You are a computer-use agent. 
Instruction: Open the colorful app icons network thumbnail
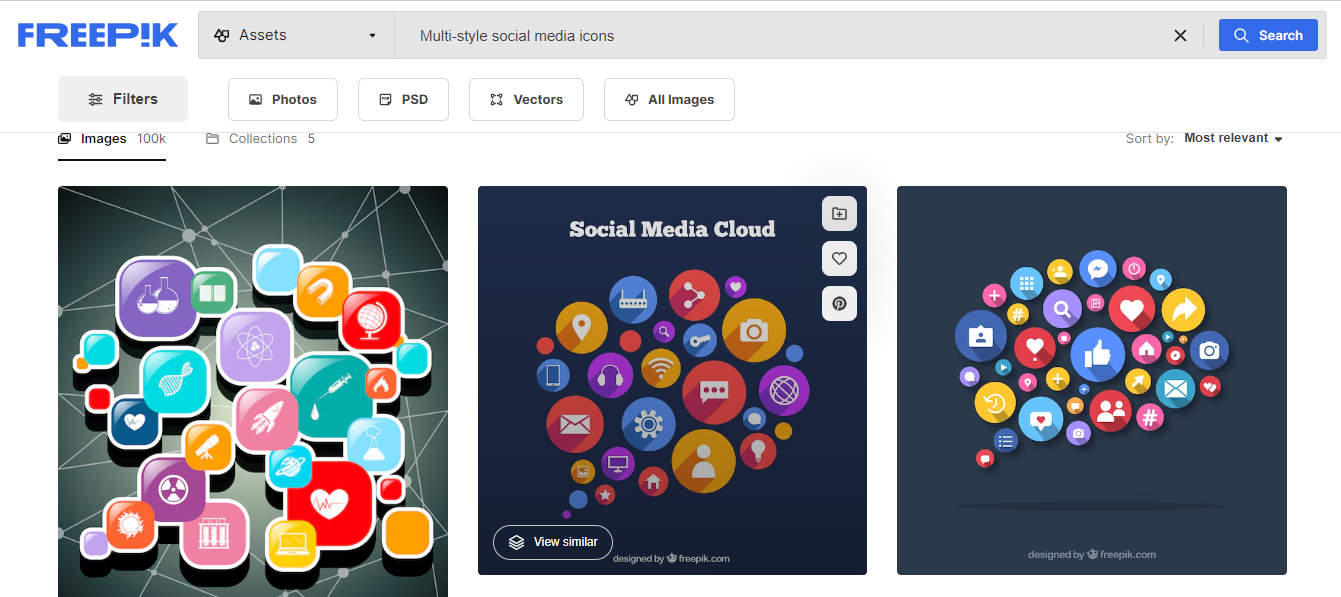252,390
